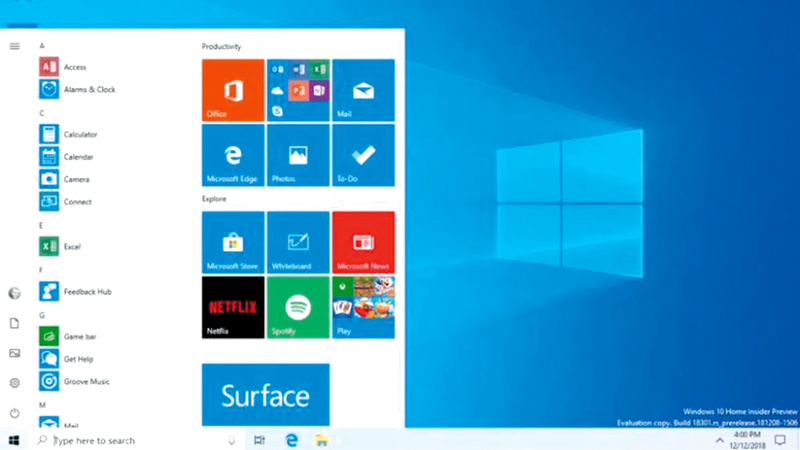This screenshot has height=450, width=800.
Task: Click letter G section header
Action: (x=42, y=315)
